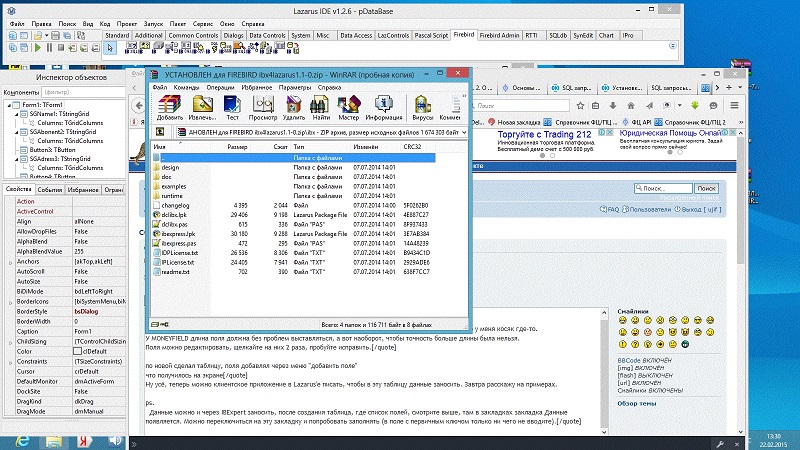This screenshot has height=450, width=800.
Task: Click the Поиск button on the forum
Action: point(706,188)
